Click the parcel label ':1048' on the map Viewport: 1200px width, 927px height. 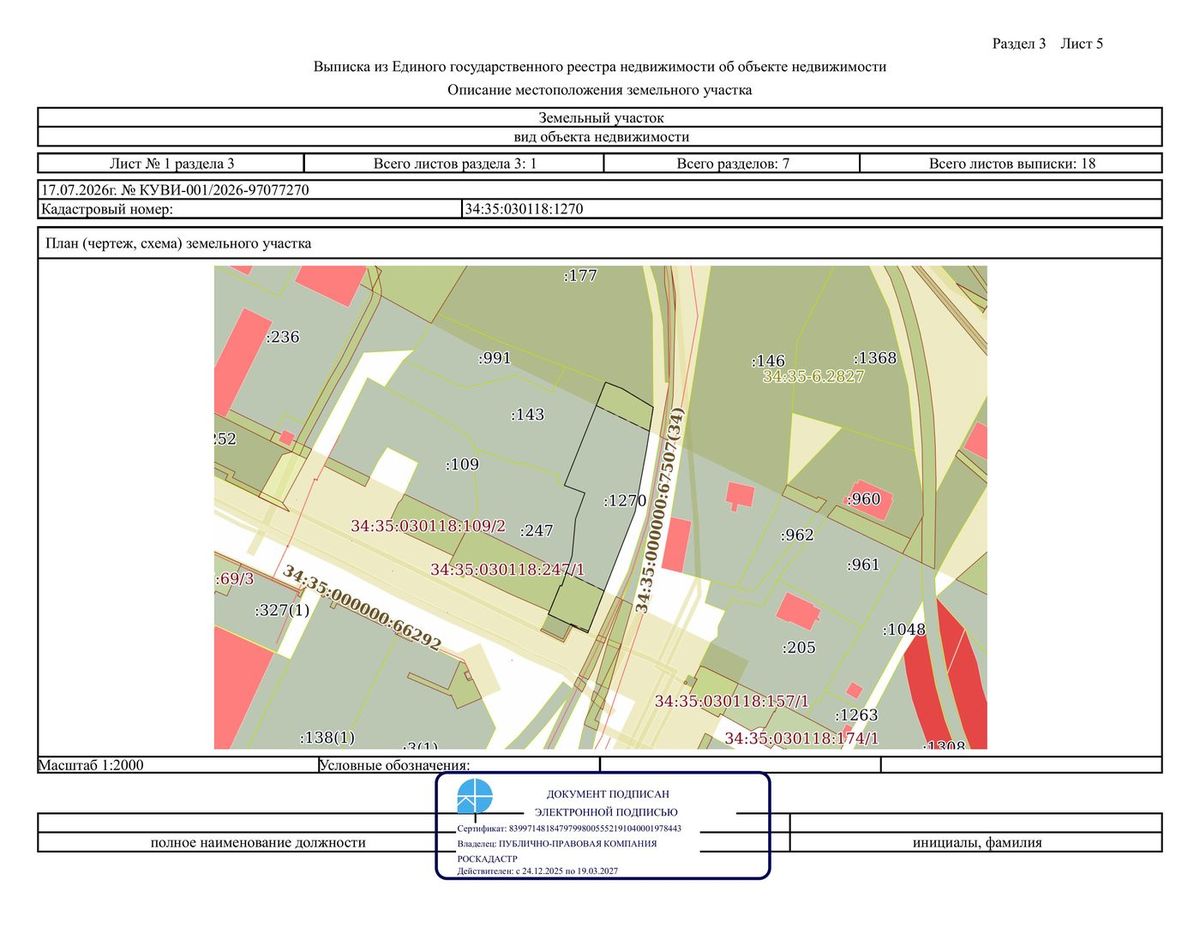[x=905, y=630]
